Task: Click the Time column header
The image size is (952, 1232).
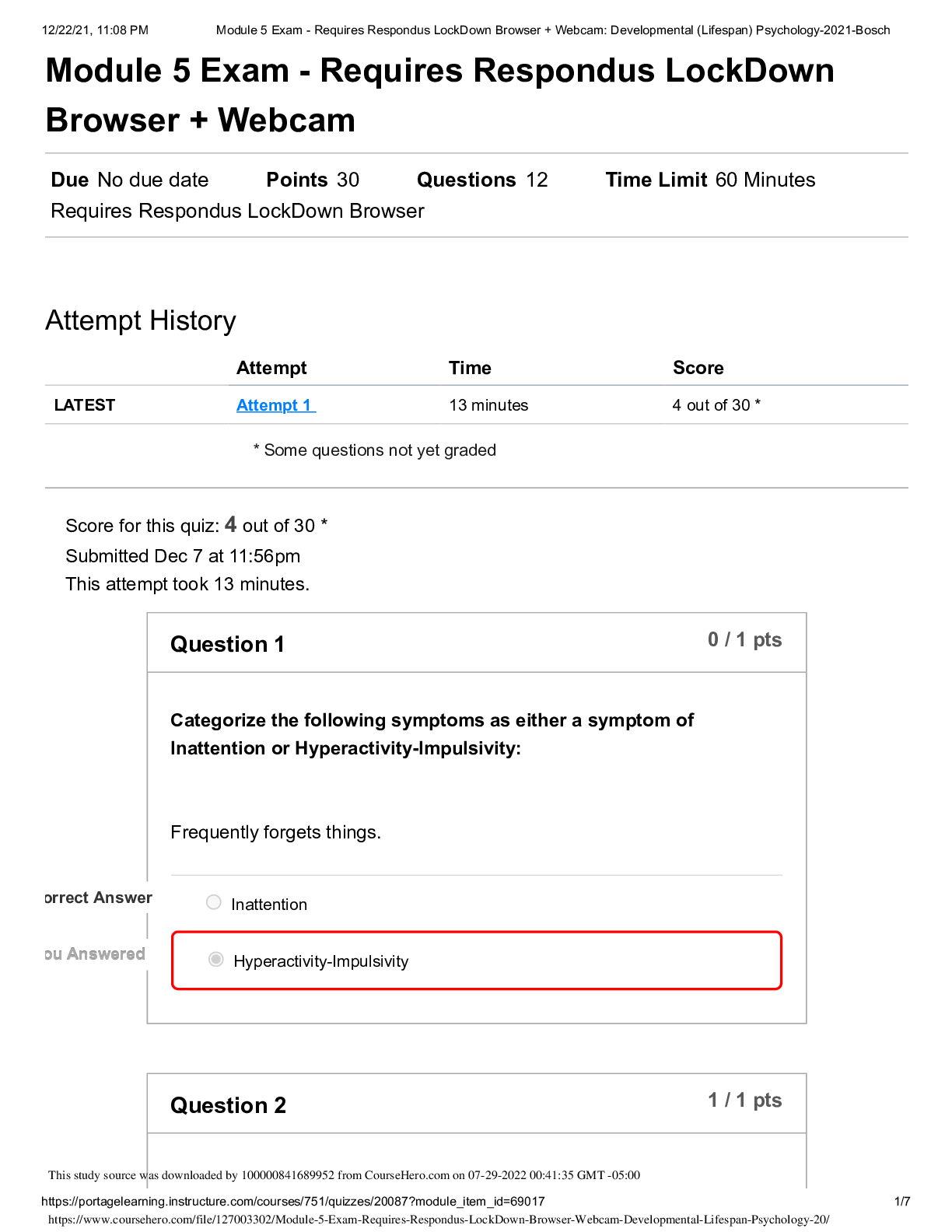Action: (x=470, y=368)
